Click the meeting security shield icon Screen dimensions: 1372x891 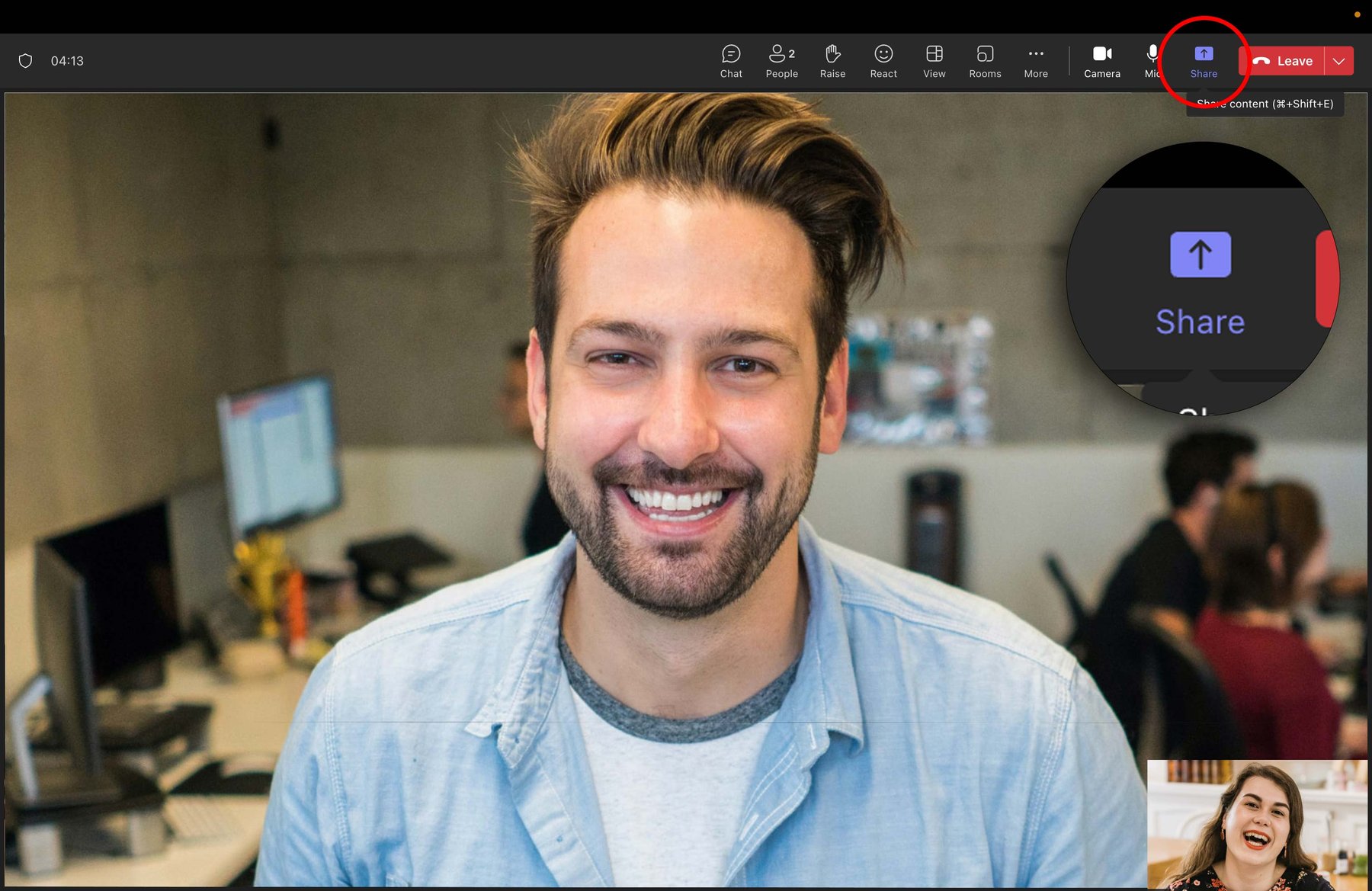coord(25,60)
